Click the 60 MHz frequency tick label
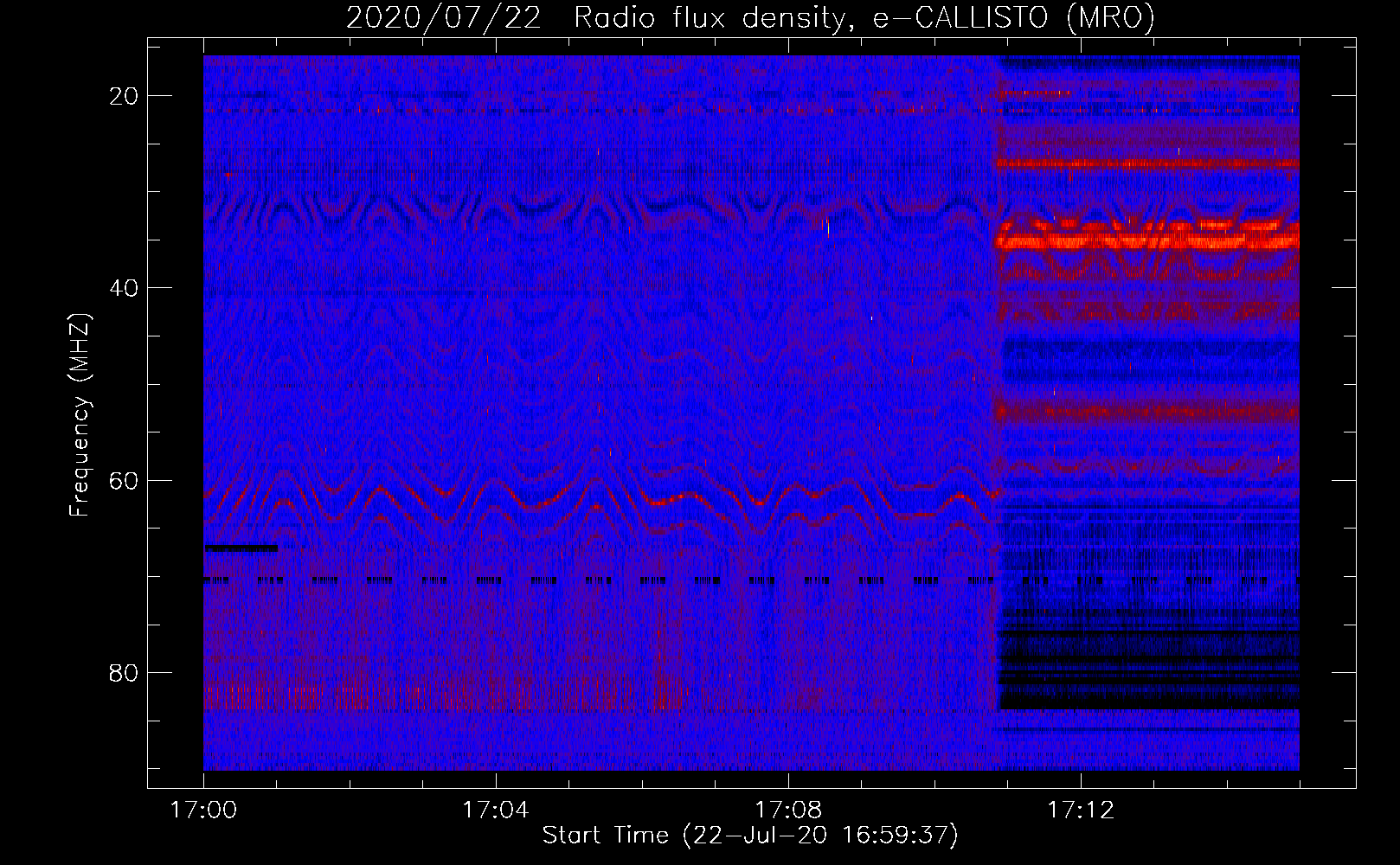Viewport: 1400px width, 865px height. point(125,480)
